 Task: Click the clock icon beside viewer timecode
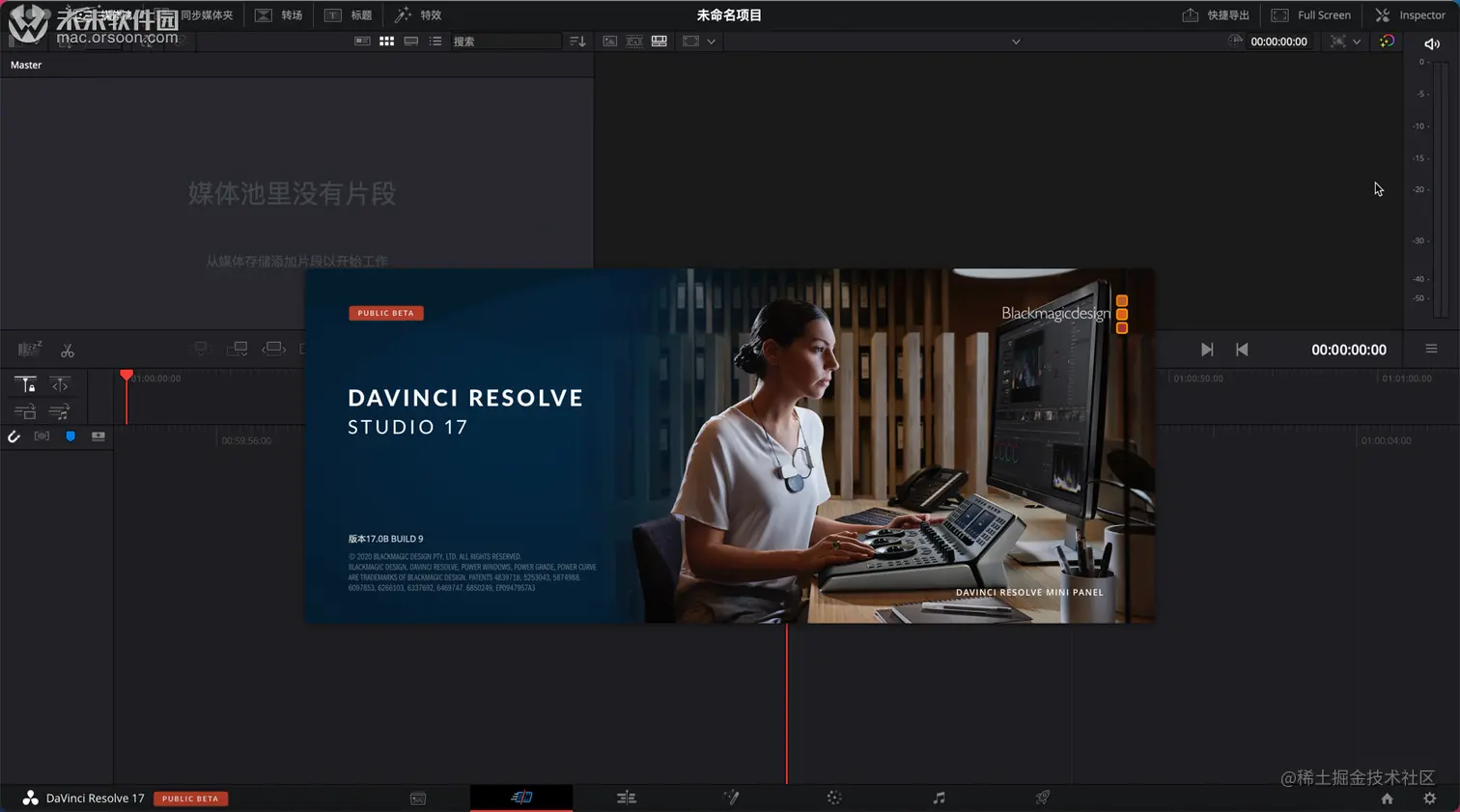pos(1235,41)
